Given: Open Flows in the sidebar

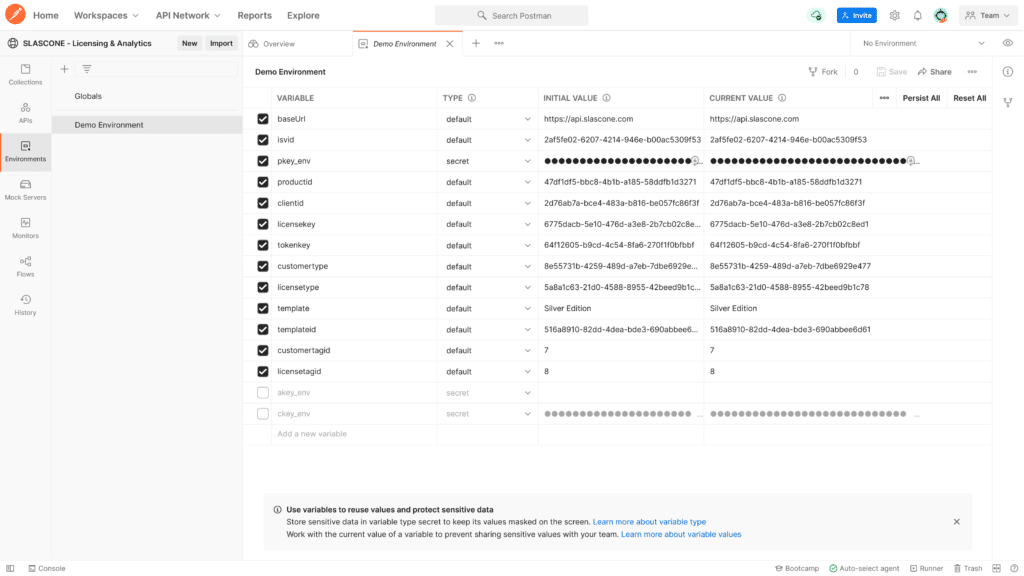Looking at the screenshot, I should pyautogui.click(x=25, y=267).
